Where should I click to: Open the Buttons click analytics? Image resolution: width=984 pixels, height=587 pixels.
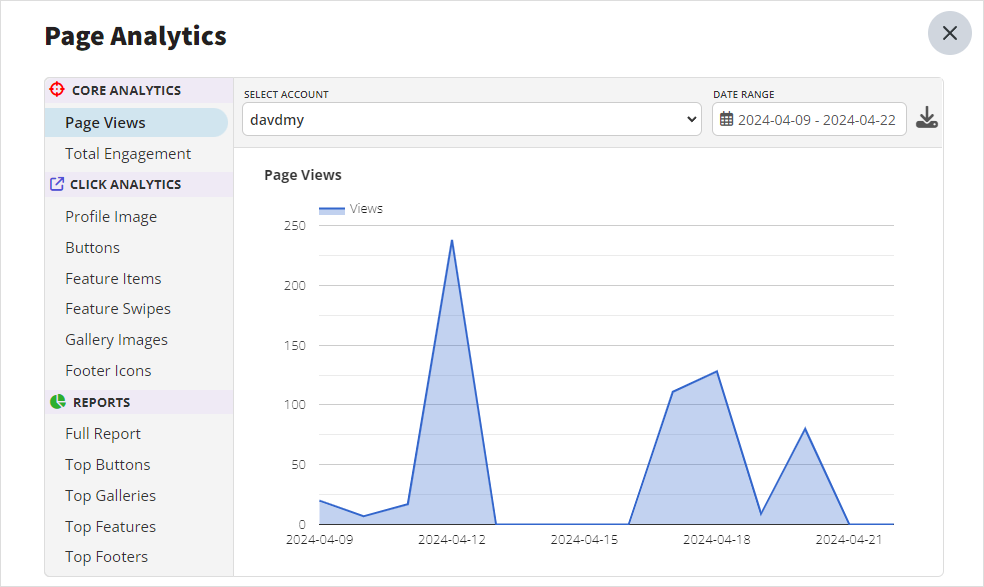(x=92, y=247)
